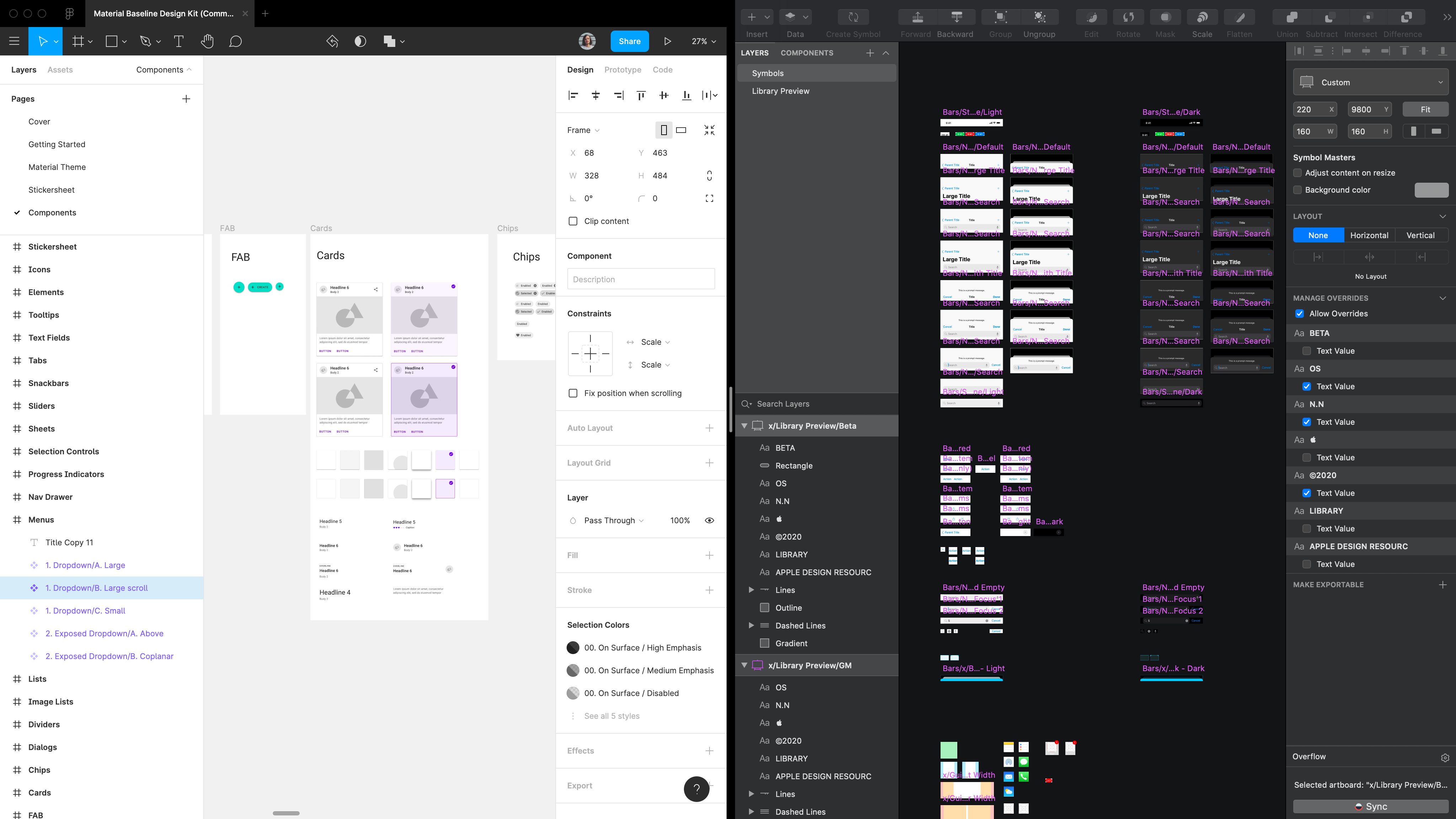Collapse the x/Library Preview/Beta artboard layer
The height and width of the screenshot is (819, 1456).
click(744, 425)
